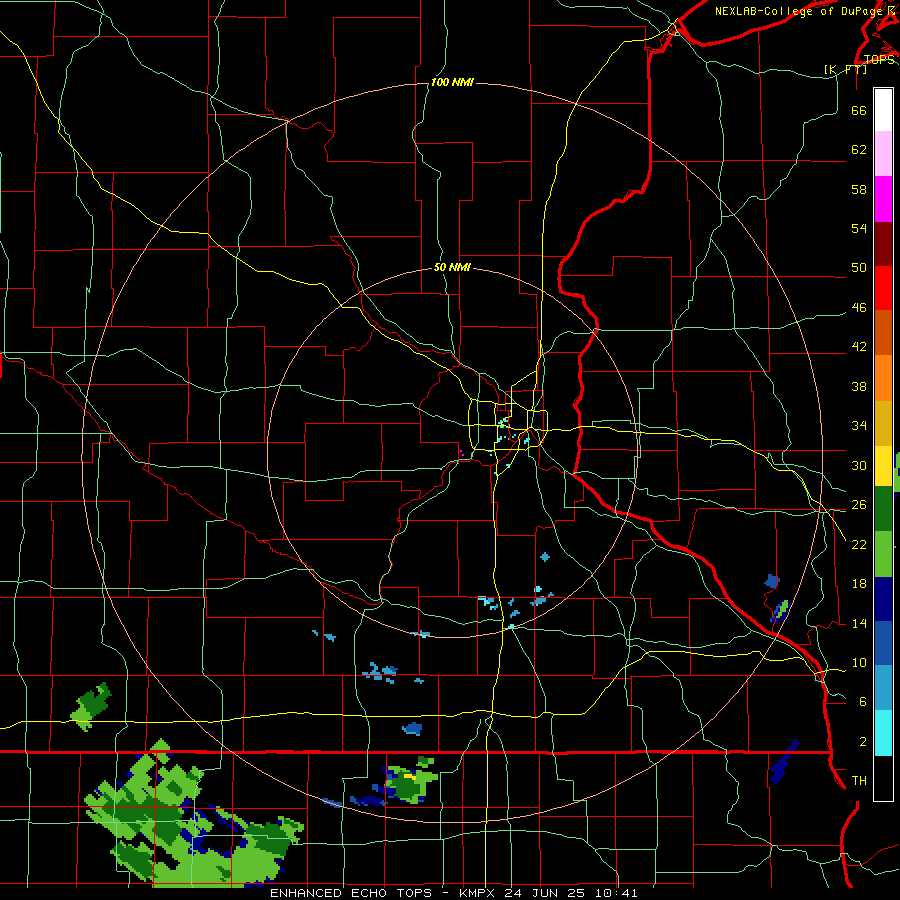Click the dark orange legend swatch

tap(883, 333)
